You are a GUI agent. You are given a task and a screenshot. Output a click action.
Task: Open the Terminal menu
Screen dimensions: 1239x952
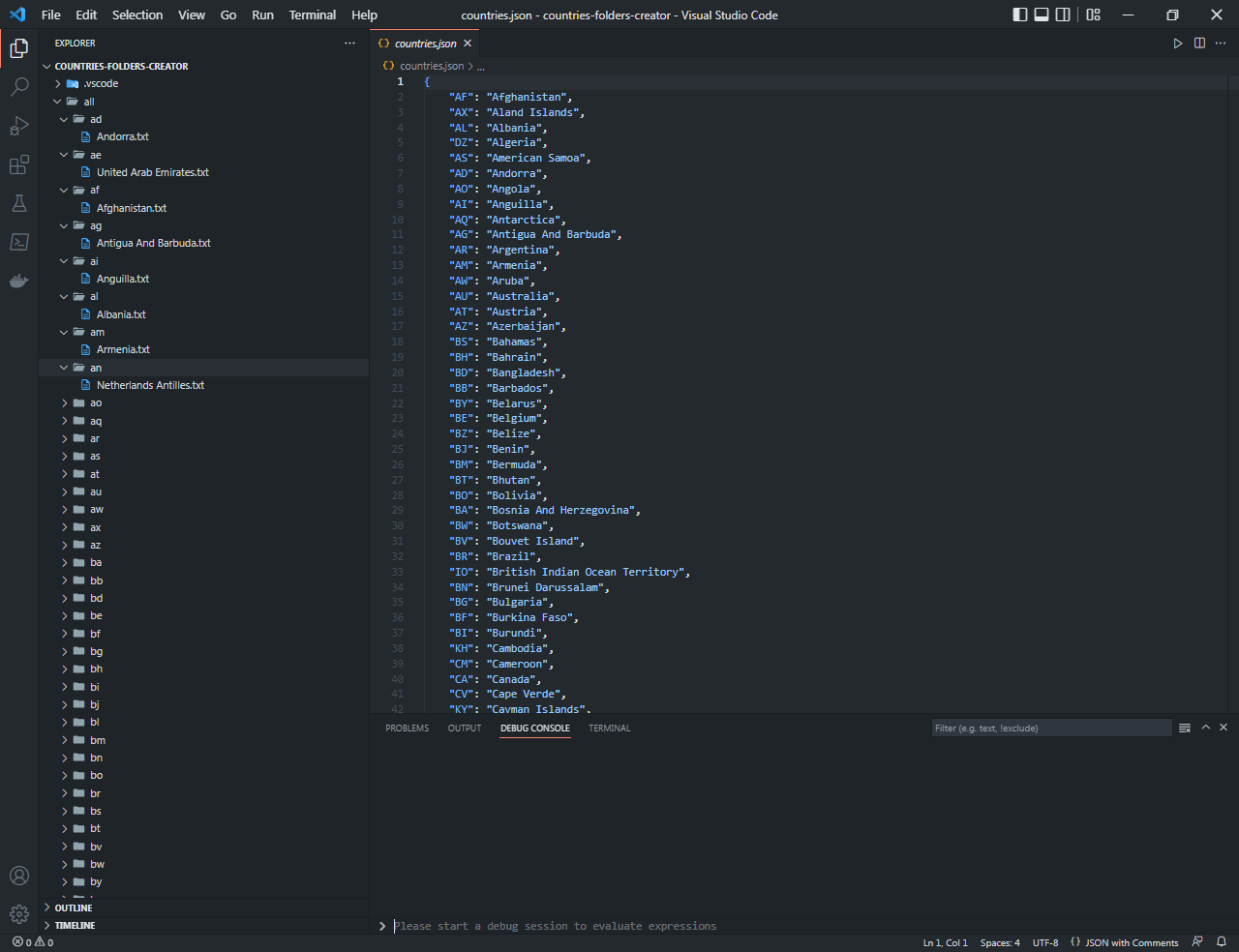tap(313, 15)
